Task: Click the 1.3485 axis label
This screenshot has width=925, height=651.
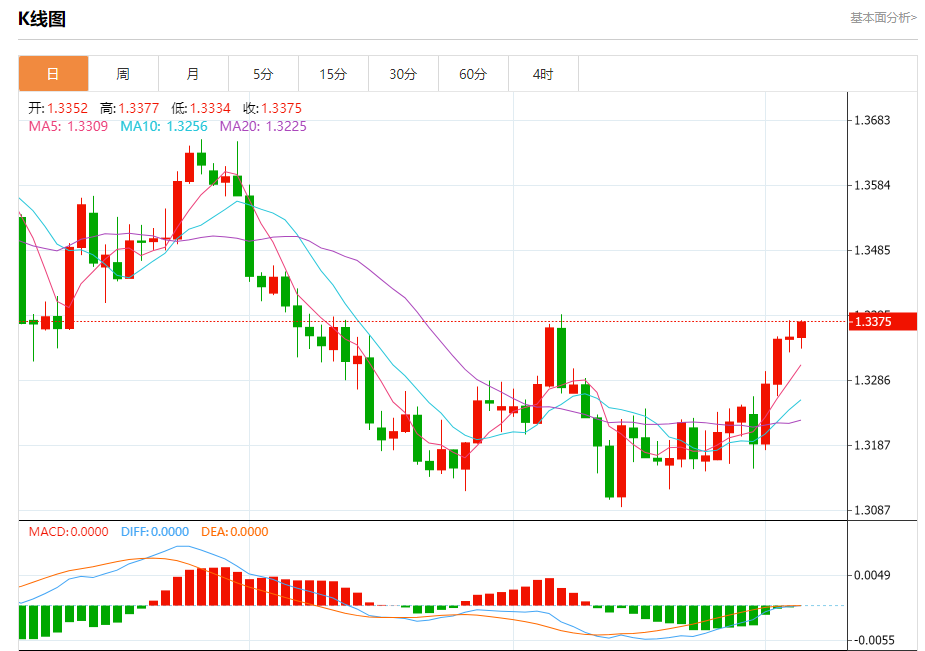Action: (872, 250)
